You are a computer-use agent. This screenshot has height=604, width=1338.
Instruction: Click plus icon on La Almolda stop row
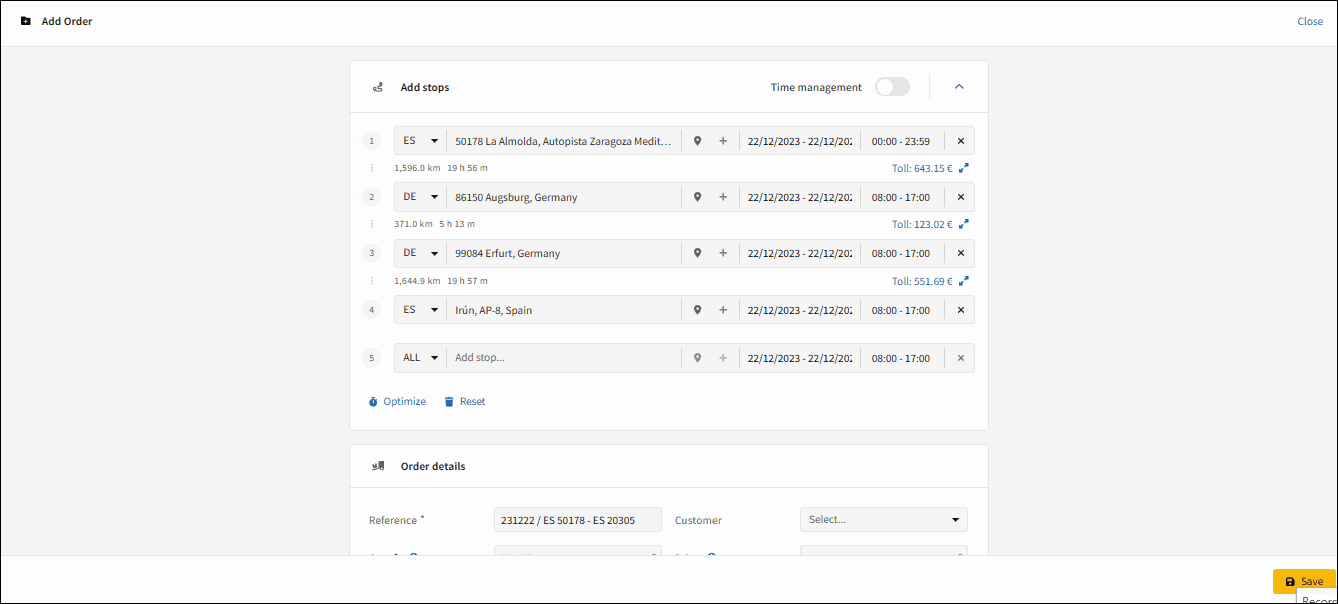tap(723, 141)
